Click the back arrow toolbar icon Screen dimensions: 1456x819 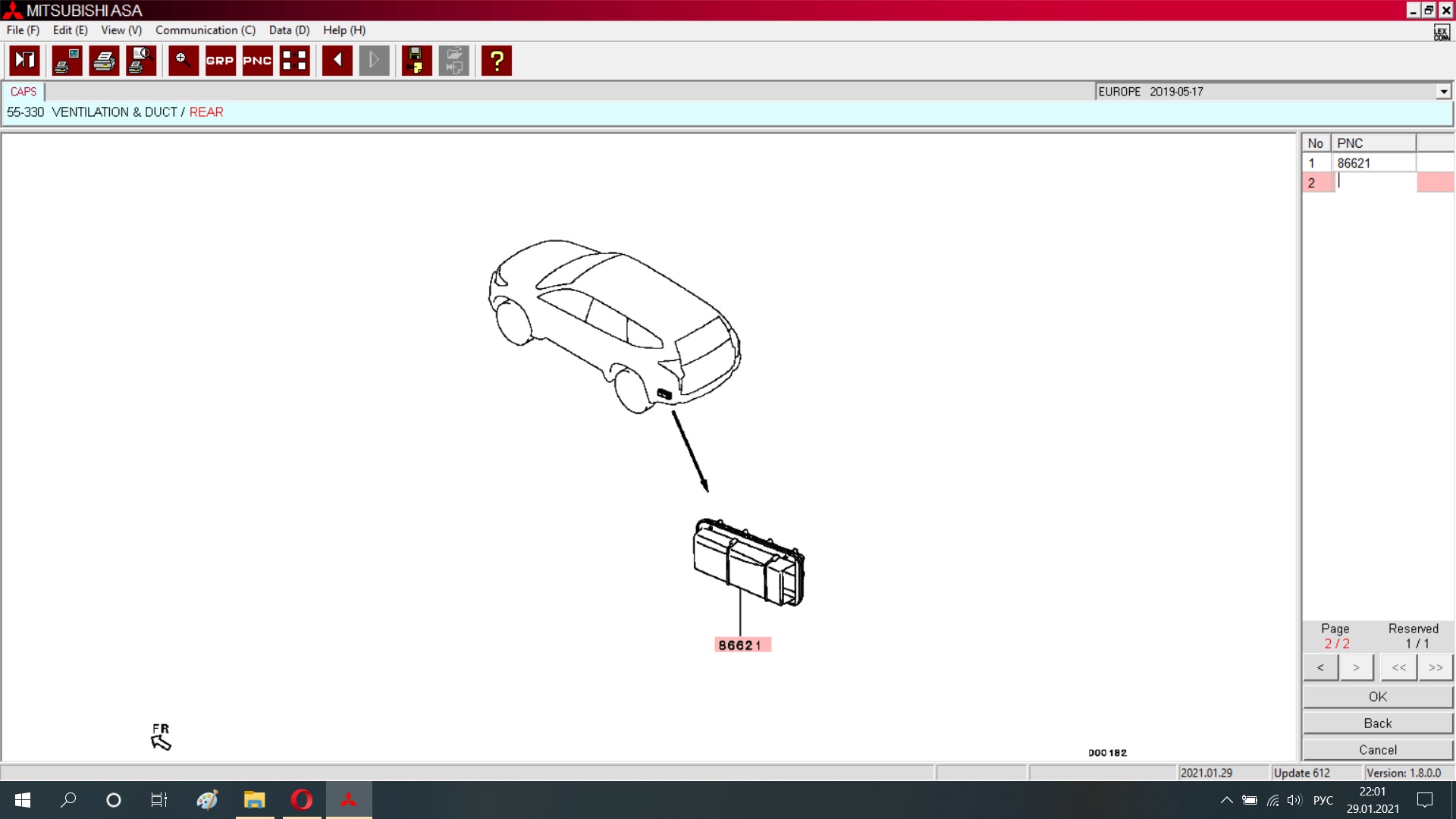pyautogui.click(x=337, y=61)
